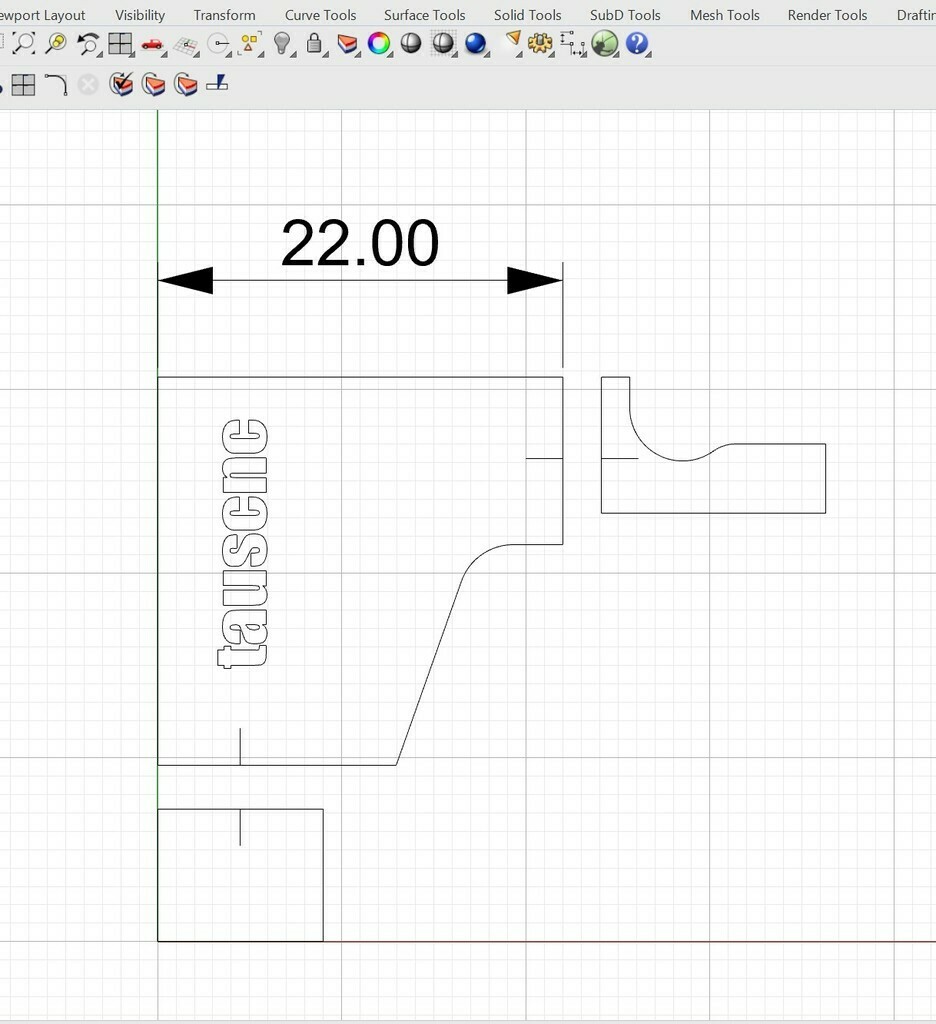Click the Zoom Extents magnifier icon

coord(24,44)
